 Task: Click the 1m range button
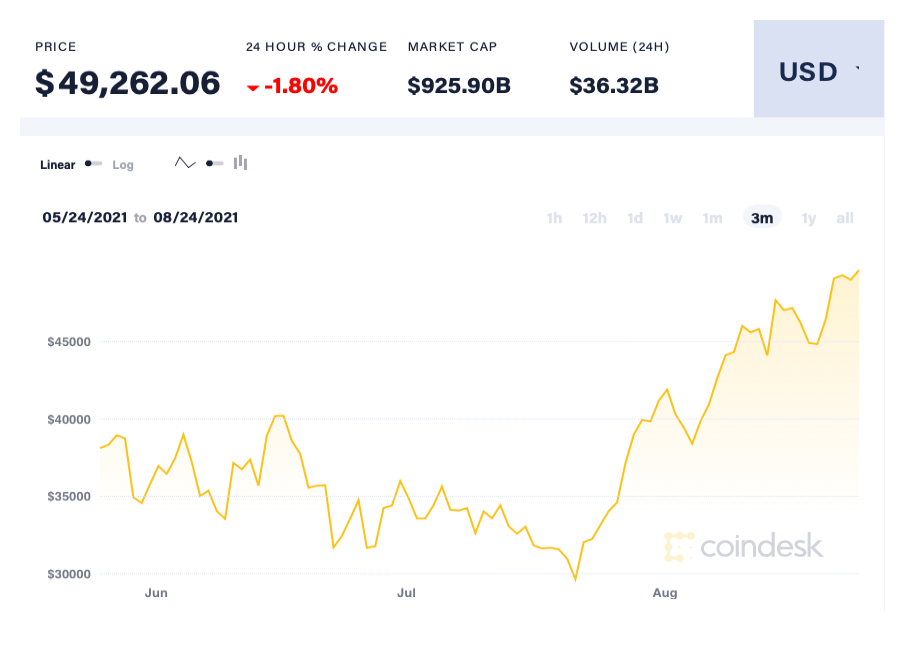pyautogui.click(x=712, y=217)
